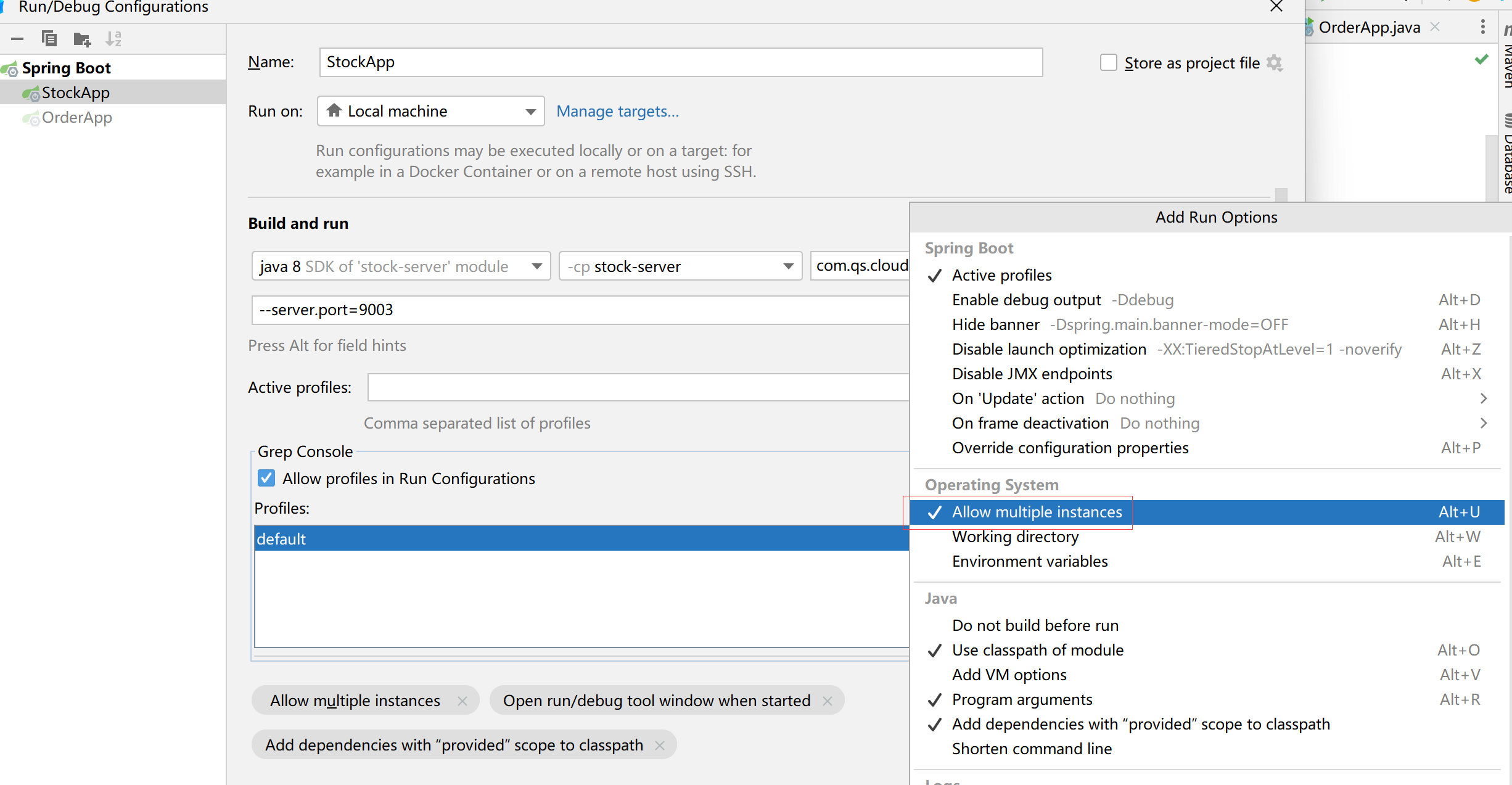Viewport: 1512px width, 785px height.
Task: Remove the Open run/debug tool window chip
Action: point(828,701)
